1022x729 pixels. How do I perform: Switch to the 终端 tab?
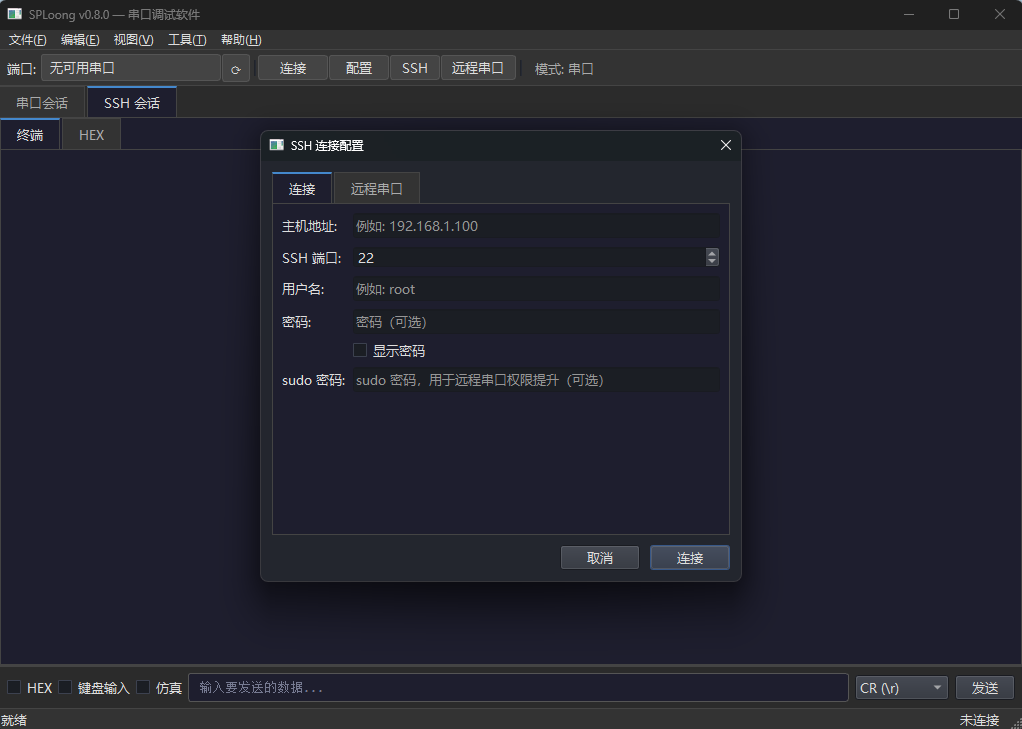click(30, 134)
